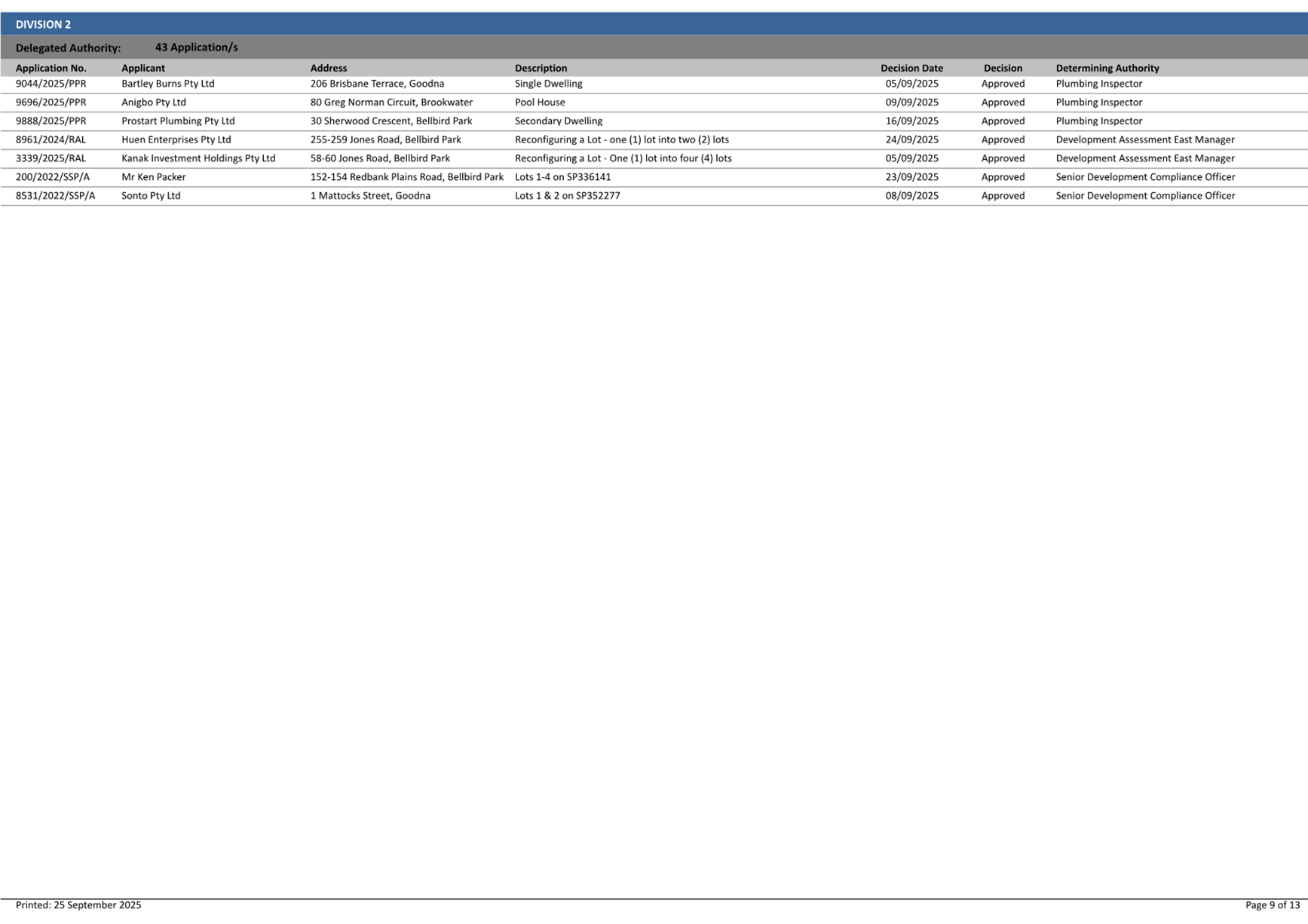Image resolution: width=1308 pixels, height=924 pixels.
Task: Click the Pool House description
Action: (x=540, y=102)
